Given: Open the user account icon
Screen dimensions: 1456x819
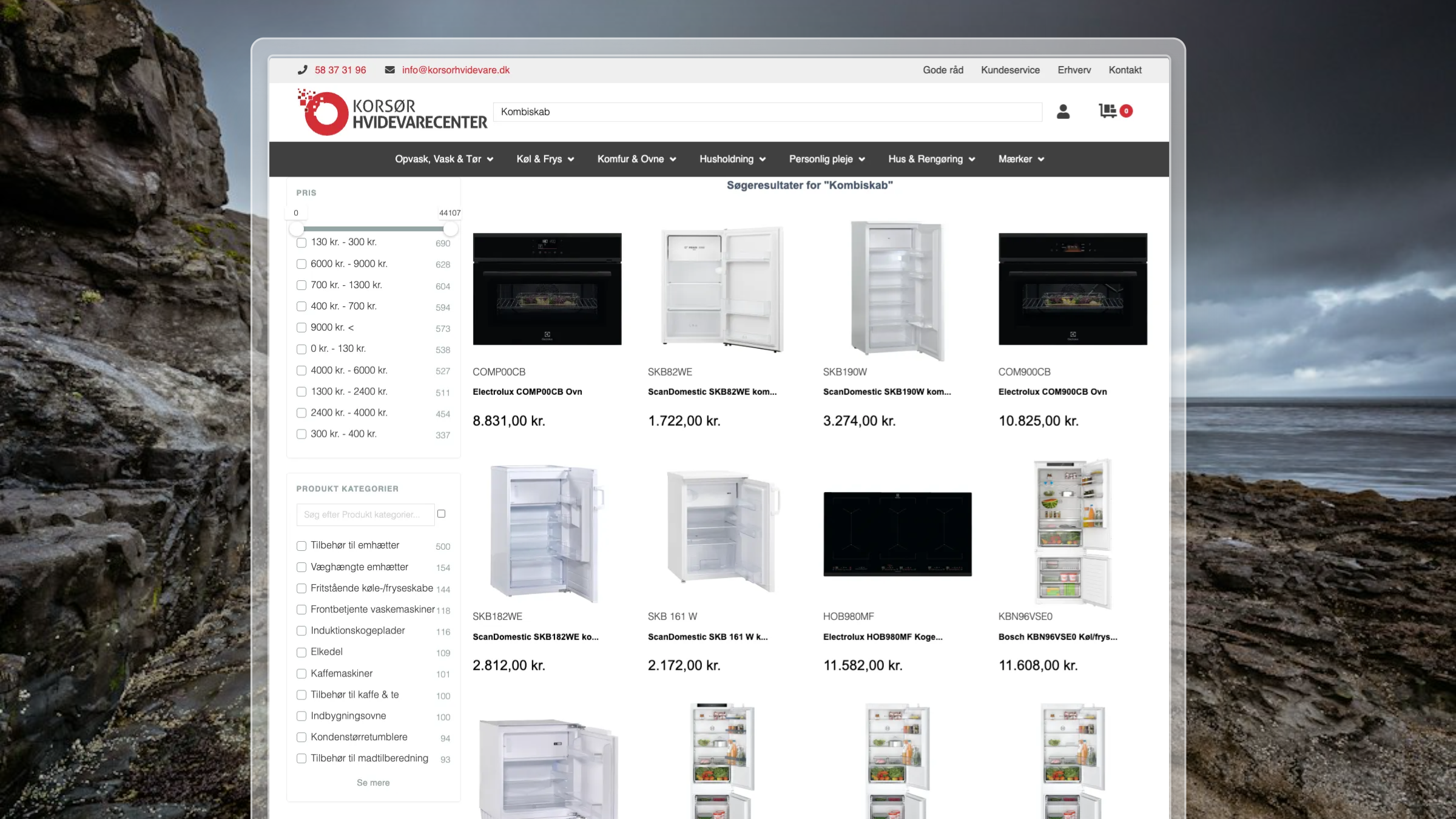Looking at the screenshot, I should point(1063,112).
